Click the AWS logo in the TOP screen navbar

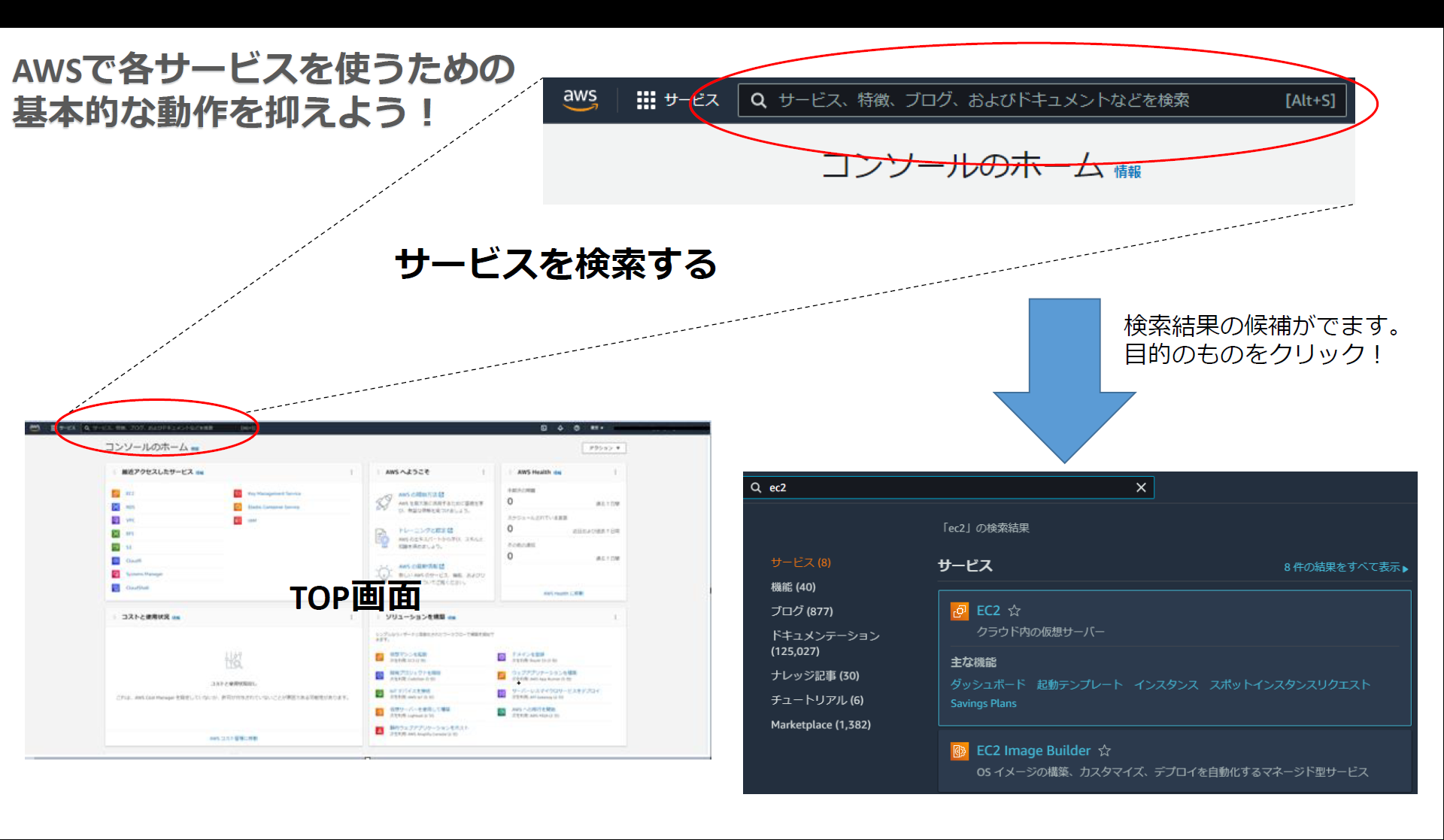coord(34,428)
